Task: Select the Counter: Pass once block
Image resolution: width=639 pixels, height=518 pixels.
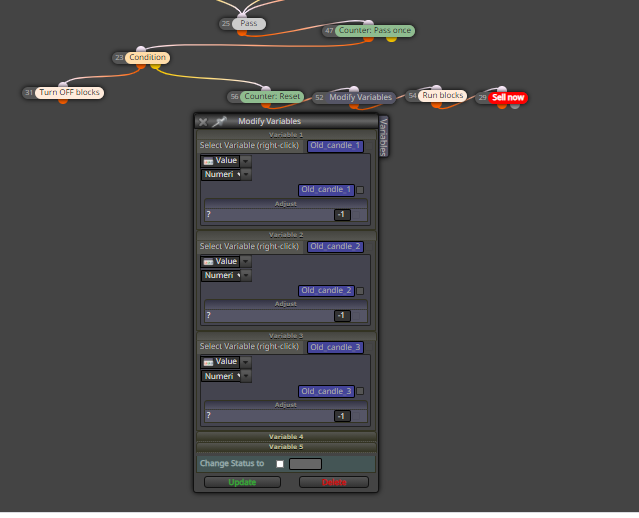Action: pyautogui.click(x=375, y=31)
